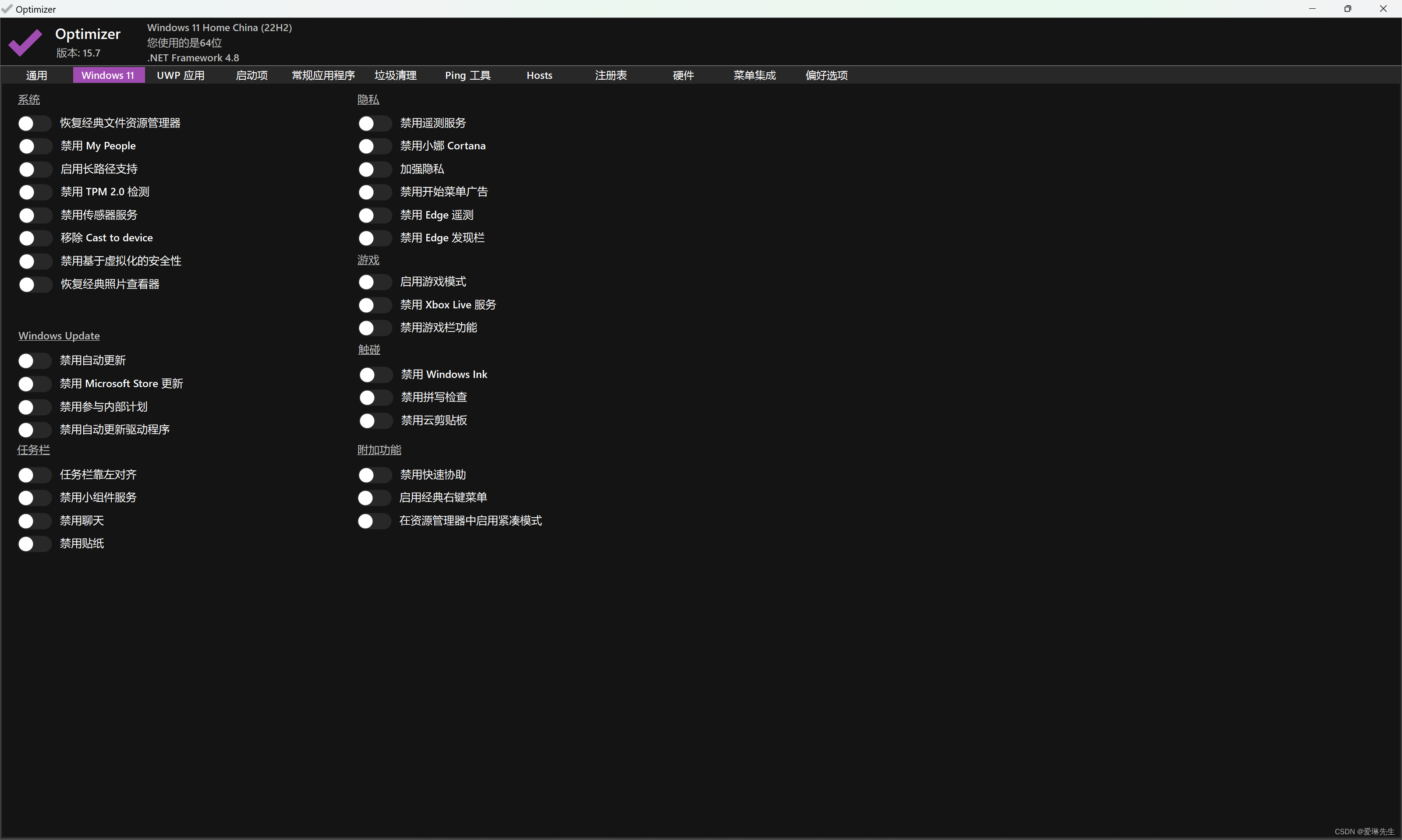This screenshot has height=840, width=1402.
Task: Toggle 禁用小组件服务 switch
Action: click(35, 498)
